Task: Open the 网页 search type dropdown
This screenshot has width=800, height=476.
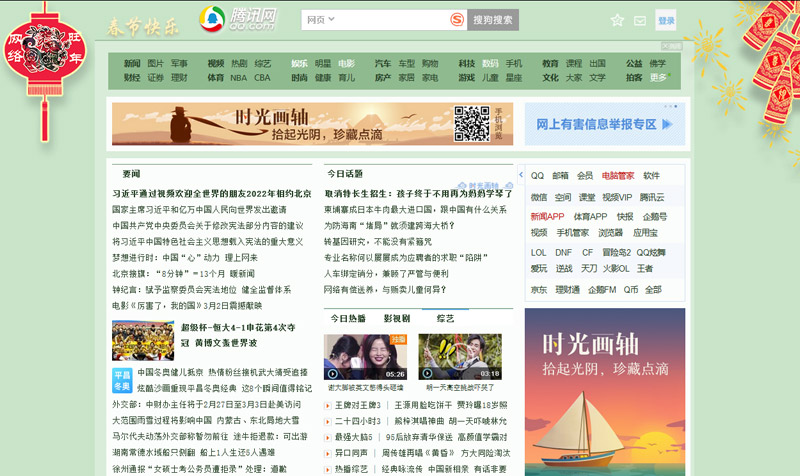Action: (x=320, y=19)
